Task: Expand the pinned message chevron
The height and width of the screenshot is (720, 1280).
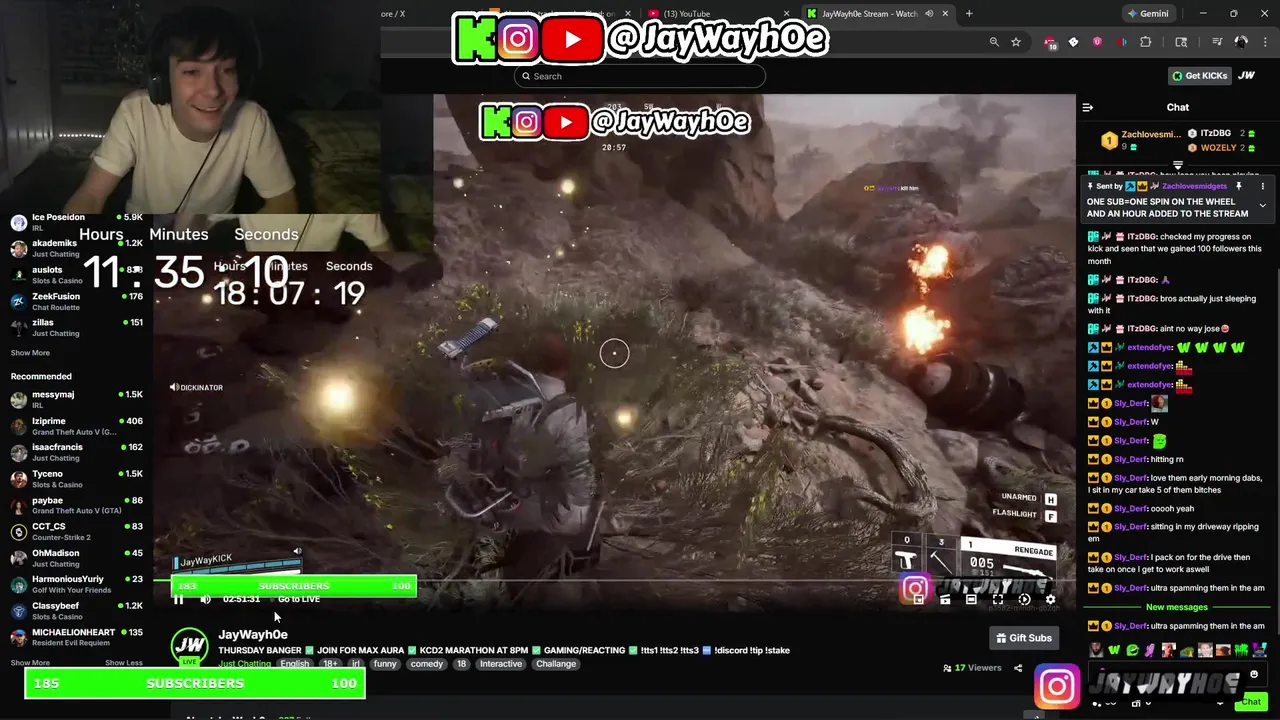Action: click(1262, 206)
